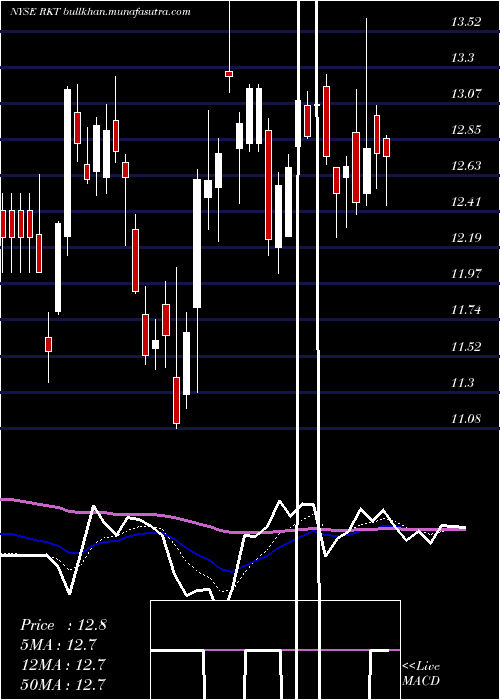
Task: Click the 11.97 price axis label
Action: tap(466, 274)
